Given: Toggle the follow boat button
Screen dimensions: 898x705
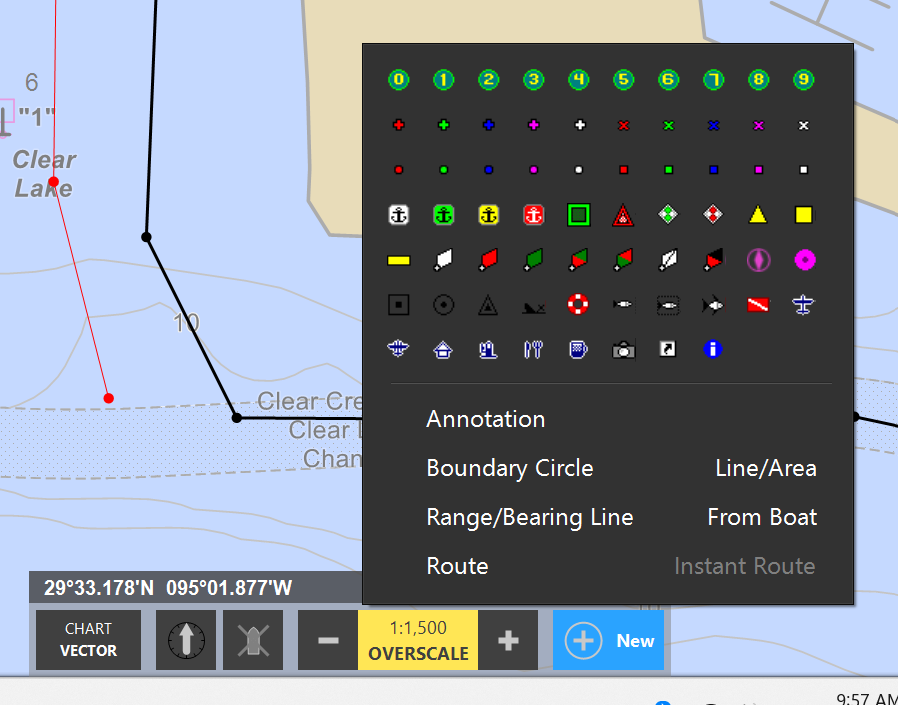Looking at the screenshot, I should pos(253,640).
